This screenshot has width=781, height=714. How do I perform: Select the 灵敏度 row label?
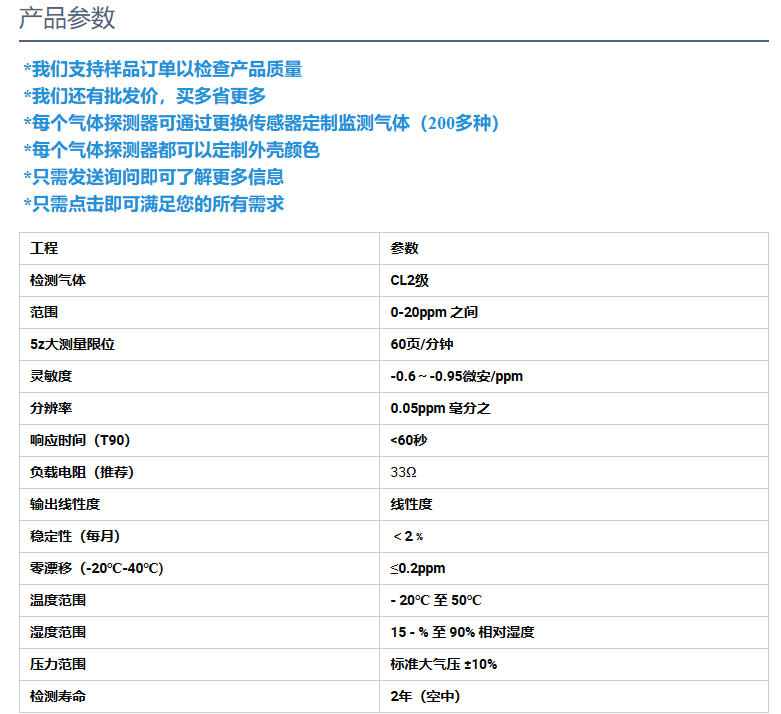[51, 376]
